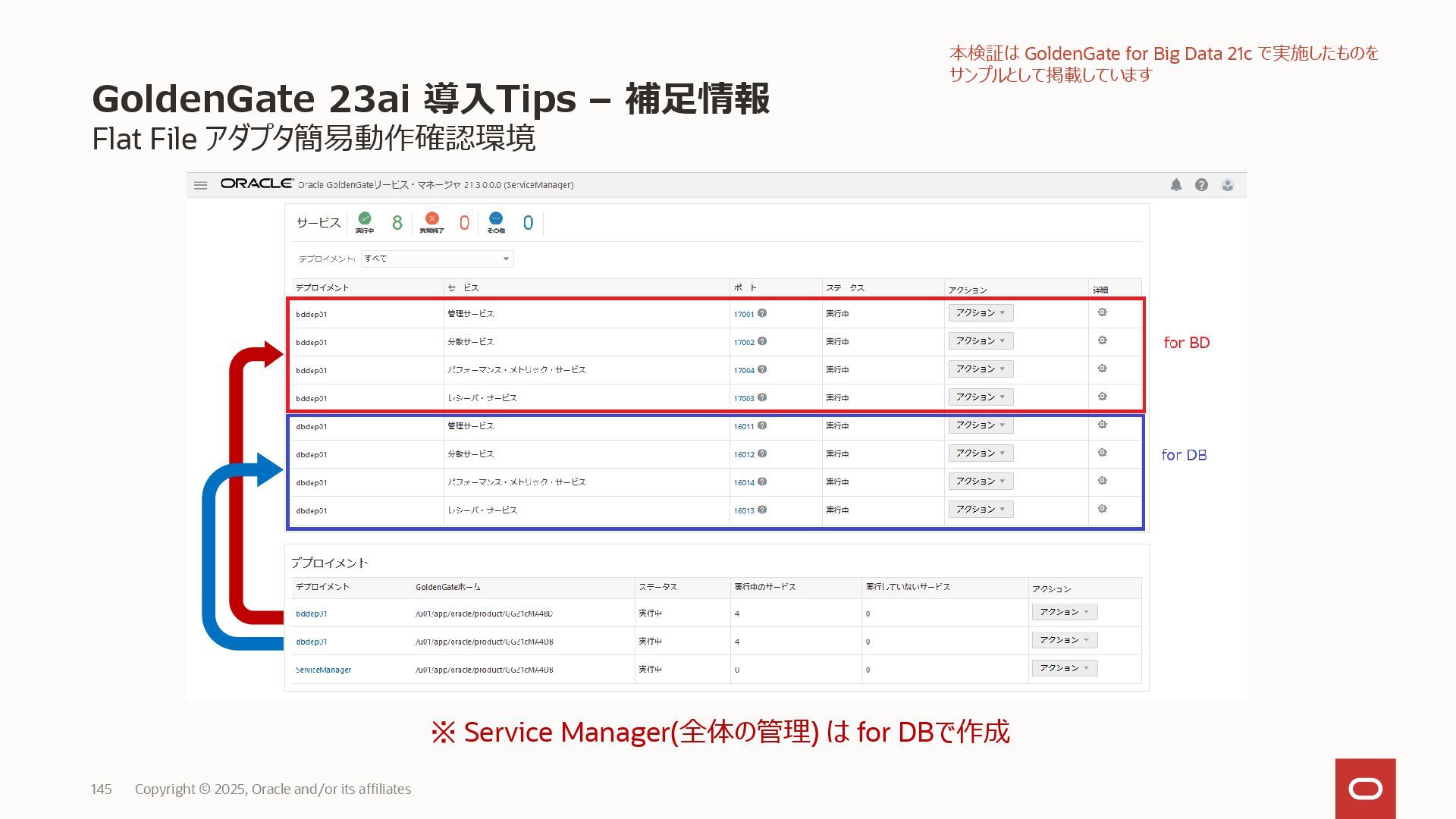Open アクション dropdown for dbdep01 deployment row
1456x819 pixels.
pyautogui.click(x=1064, y=640)
